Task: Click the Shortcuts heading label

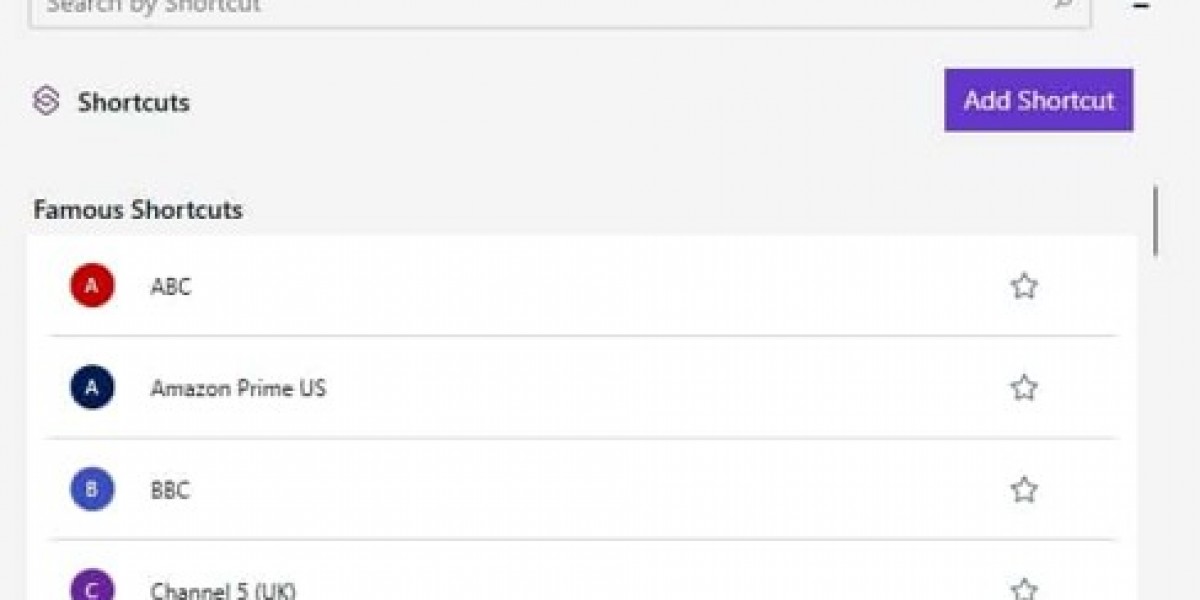Action: click(x=134, y=102)
